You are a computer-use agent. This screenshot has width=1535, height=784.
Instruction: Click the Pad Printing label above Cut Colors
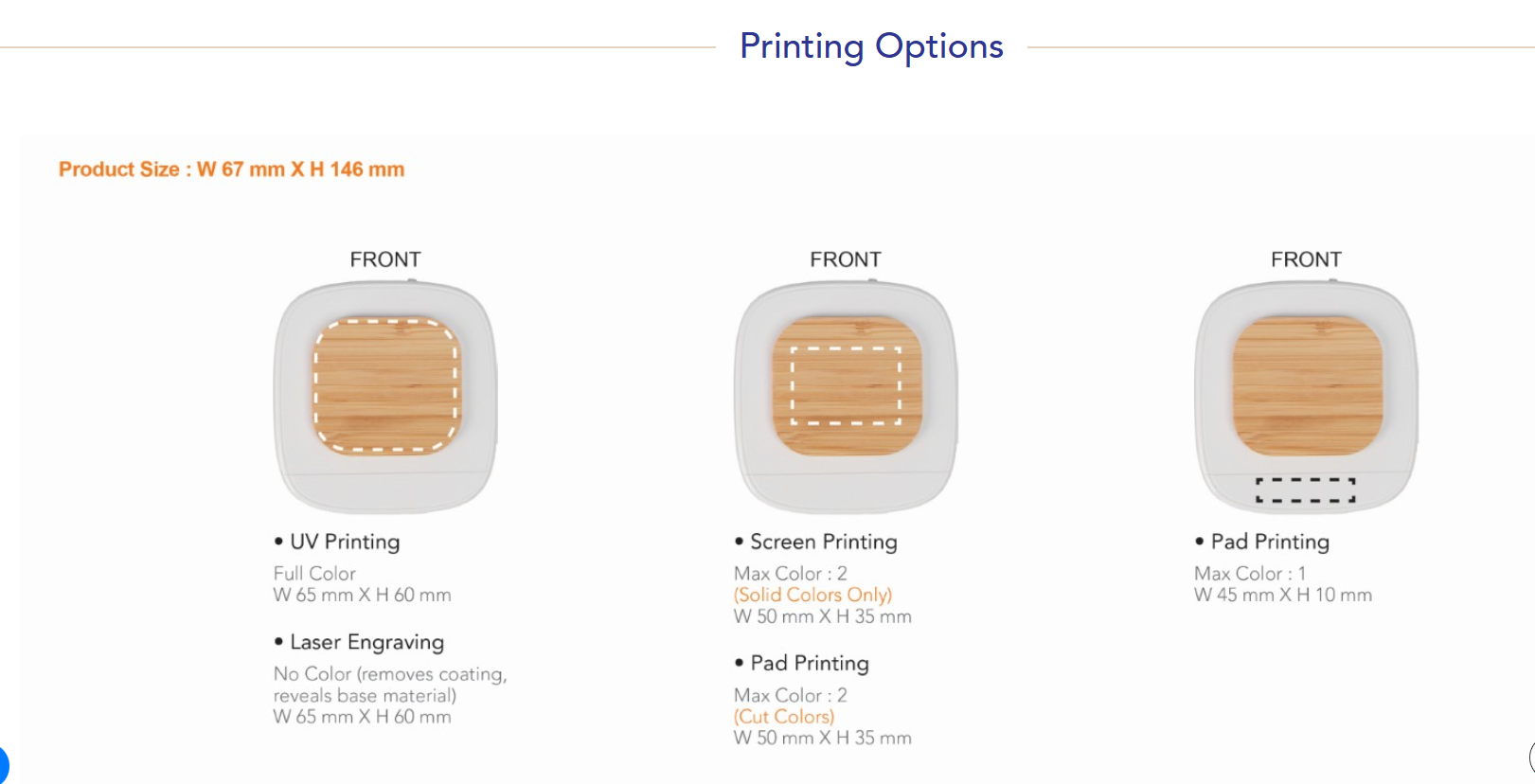click(x=809, y=663)
